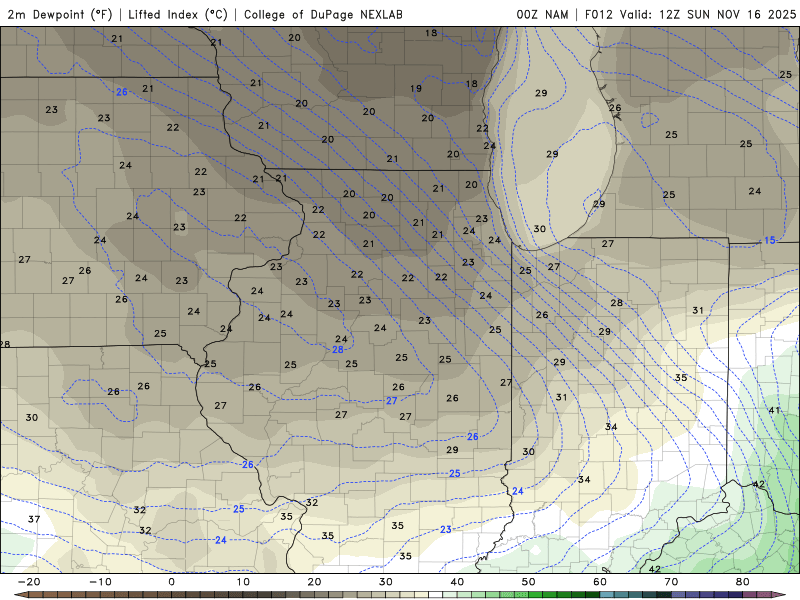This screenshot has height=600, width=800.
Task: Select the "Lifted Index (°C)" header label
Action: 178,14
